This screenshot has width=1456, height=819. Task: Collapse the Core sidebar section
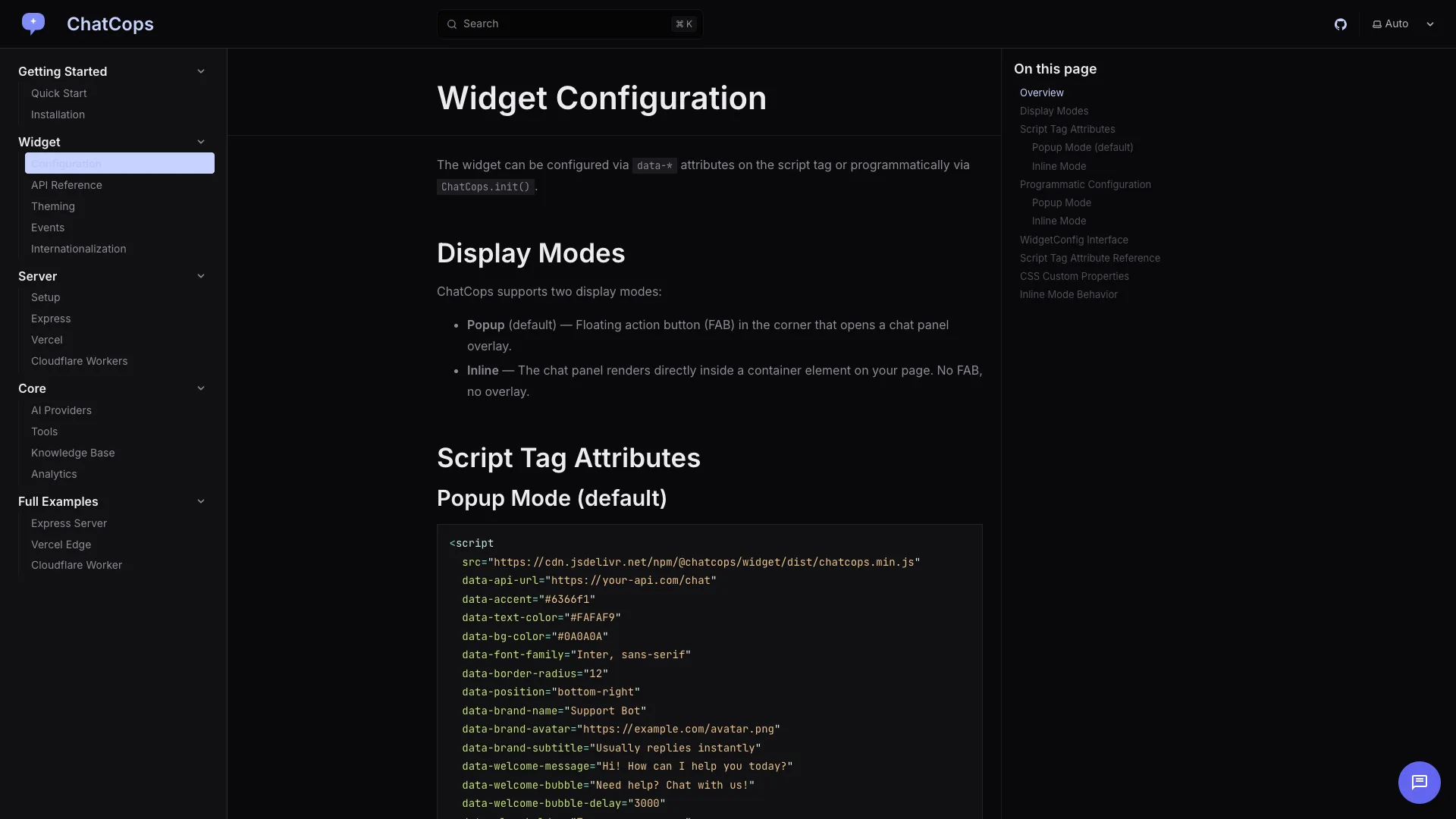(x=201, y=388)
